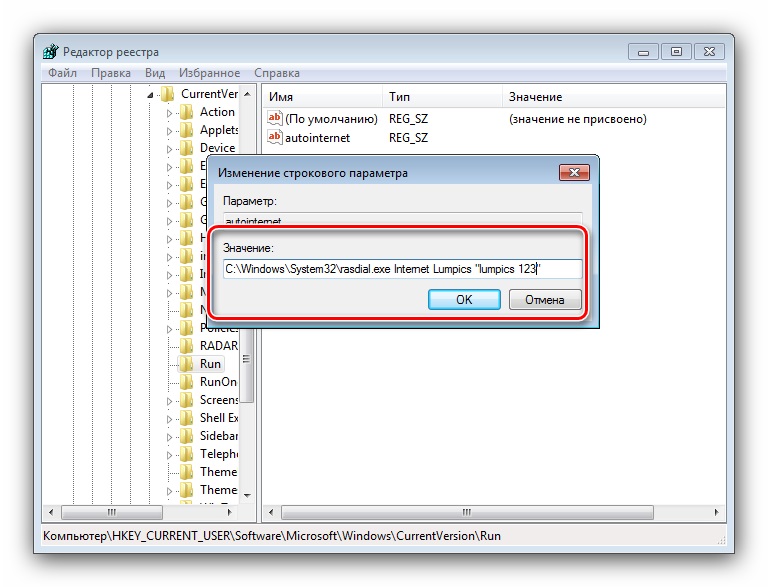
Task: Click the Run folder icon
Action: (x=186, y=364)
